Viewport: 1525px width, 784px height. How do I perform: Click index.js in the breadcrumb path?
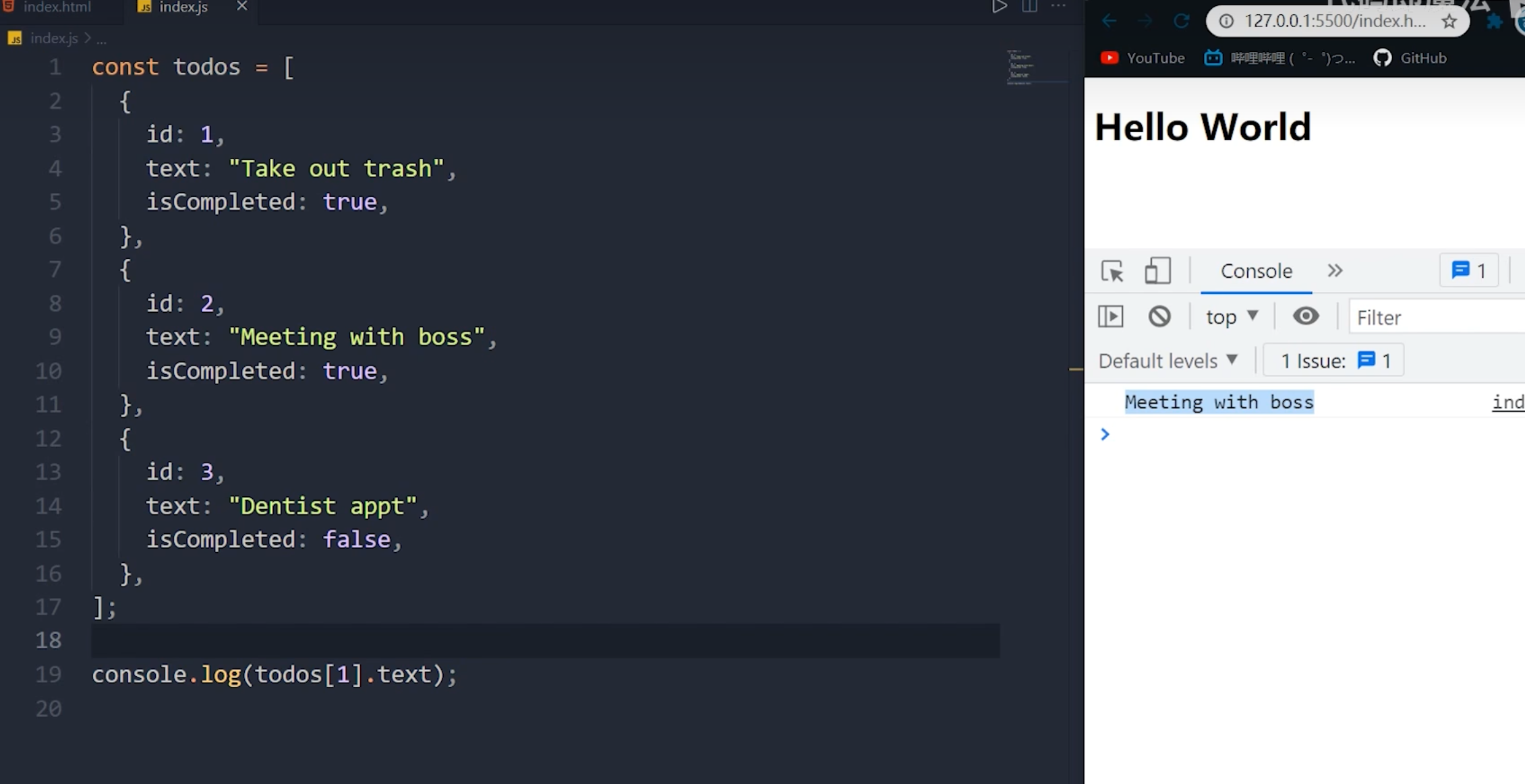pos(54,38)
